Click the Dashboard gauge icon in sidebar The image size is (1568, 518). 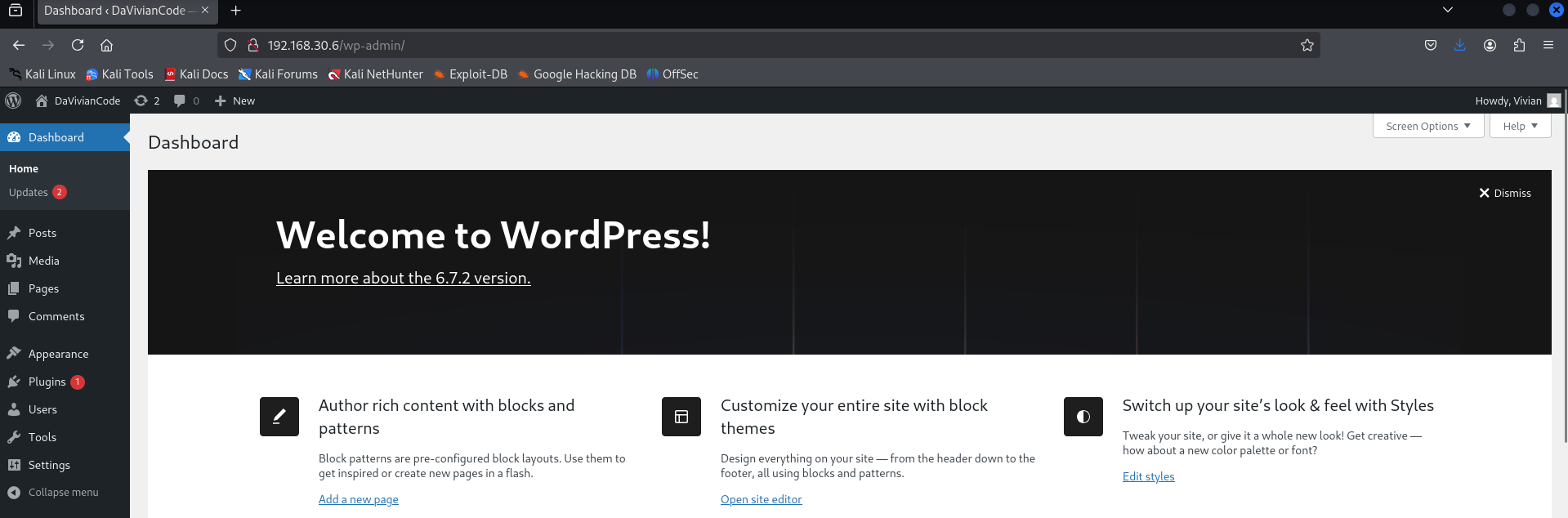coord(14,137)
